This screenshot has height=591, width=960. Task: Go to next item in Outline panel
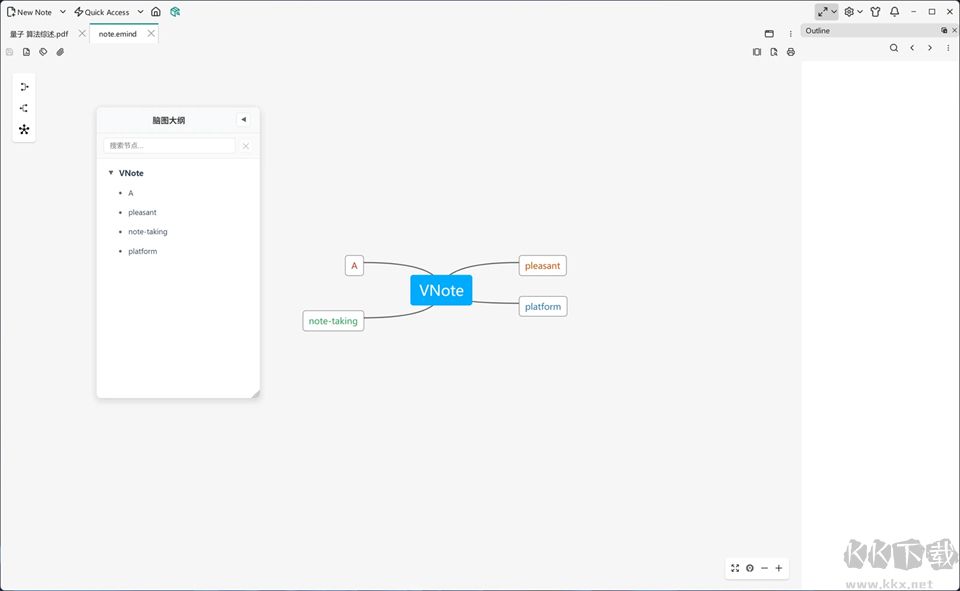pyautogui.click(x=930, y=48)
